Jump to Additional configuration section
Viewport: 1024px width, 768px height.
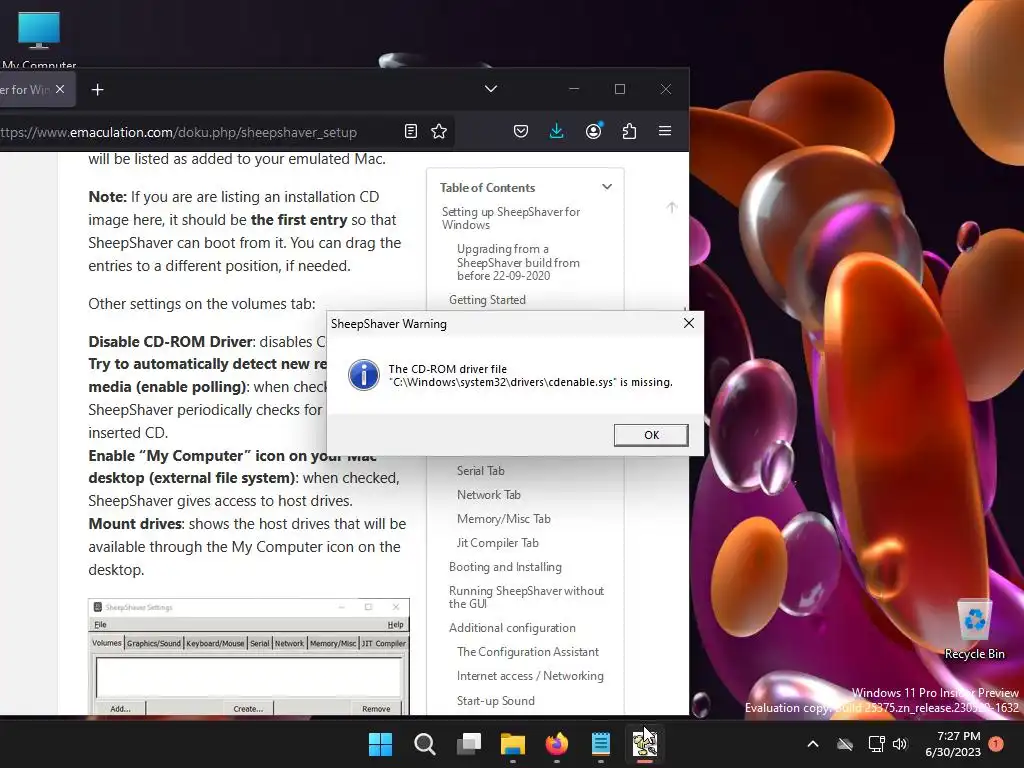pos(512,628)
